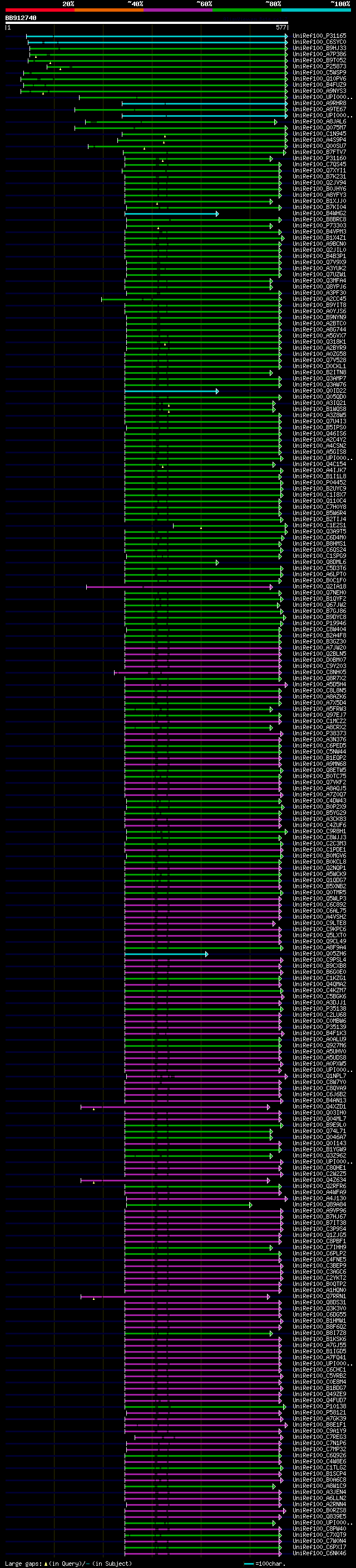The image size is (356, 1568).
Task: Open hit UniRef100_P25873
Action: pyautogui.click(x=319, y=67)
